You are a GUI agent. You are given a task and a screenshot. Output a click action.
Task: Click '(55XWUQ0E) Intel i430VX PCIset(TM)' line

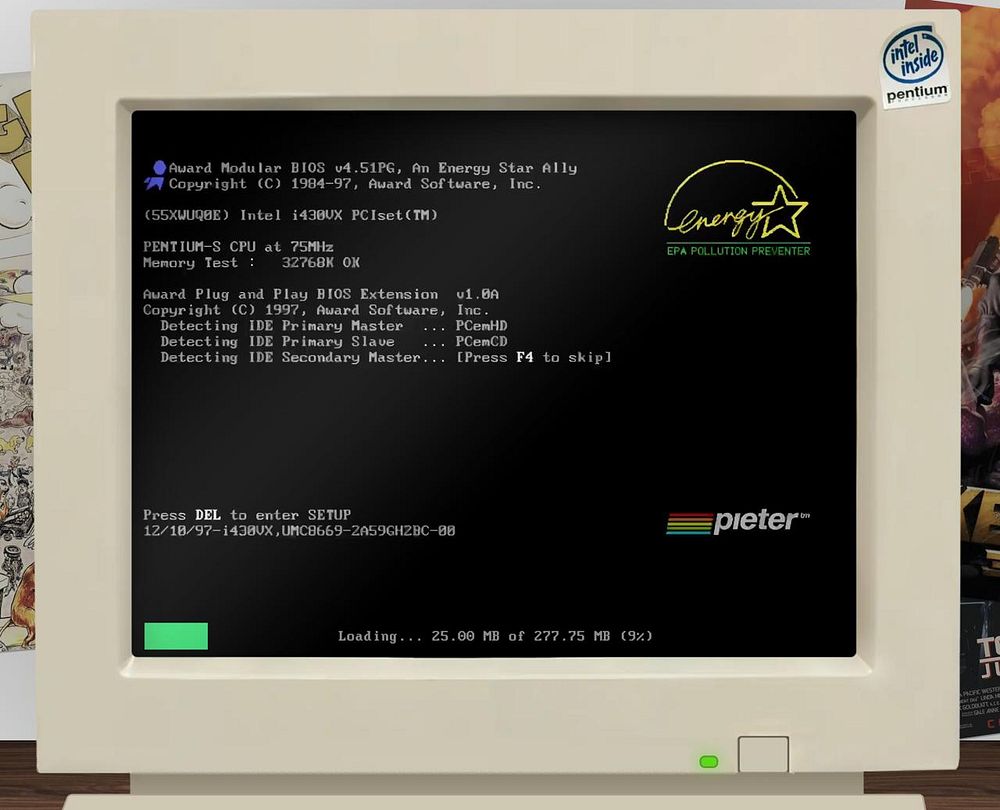click(x=291, y=215)
